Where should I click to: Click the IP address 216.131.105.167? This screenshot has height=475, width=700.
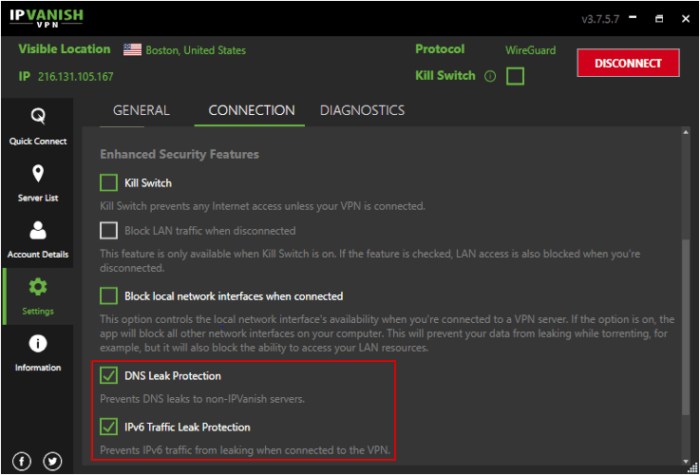pos(75,77)
